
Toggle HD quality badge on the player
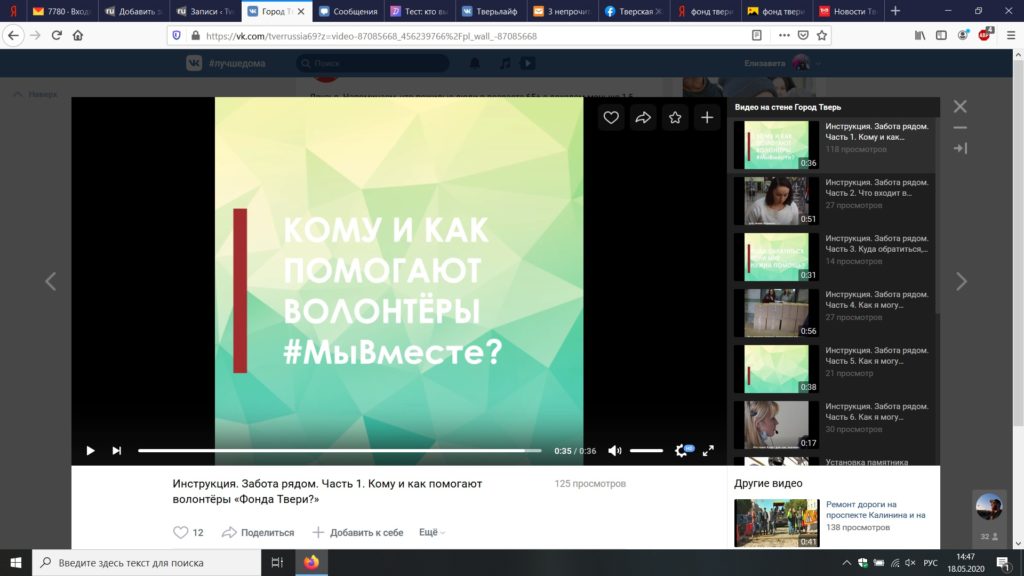point(689,450)
